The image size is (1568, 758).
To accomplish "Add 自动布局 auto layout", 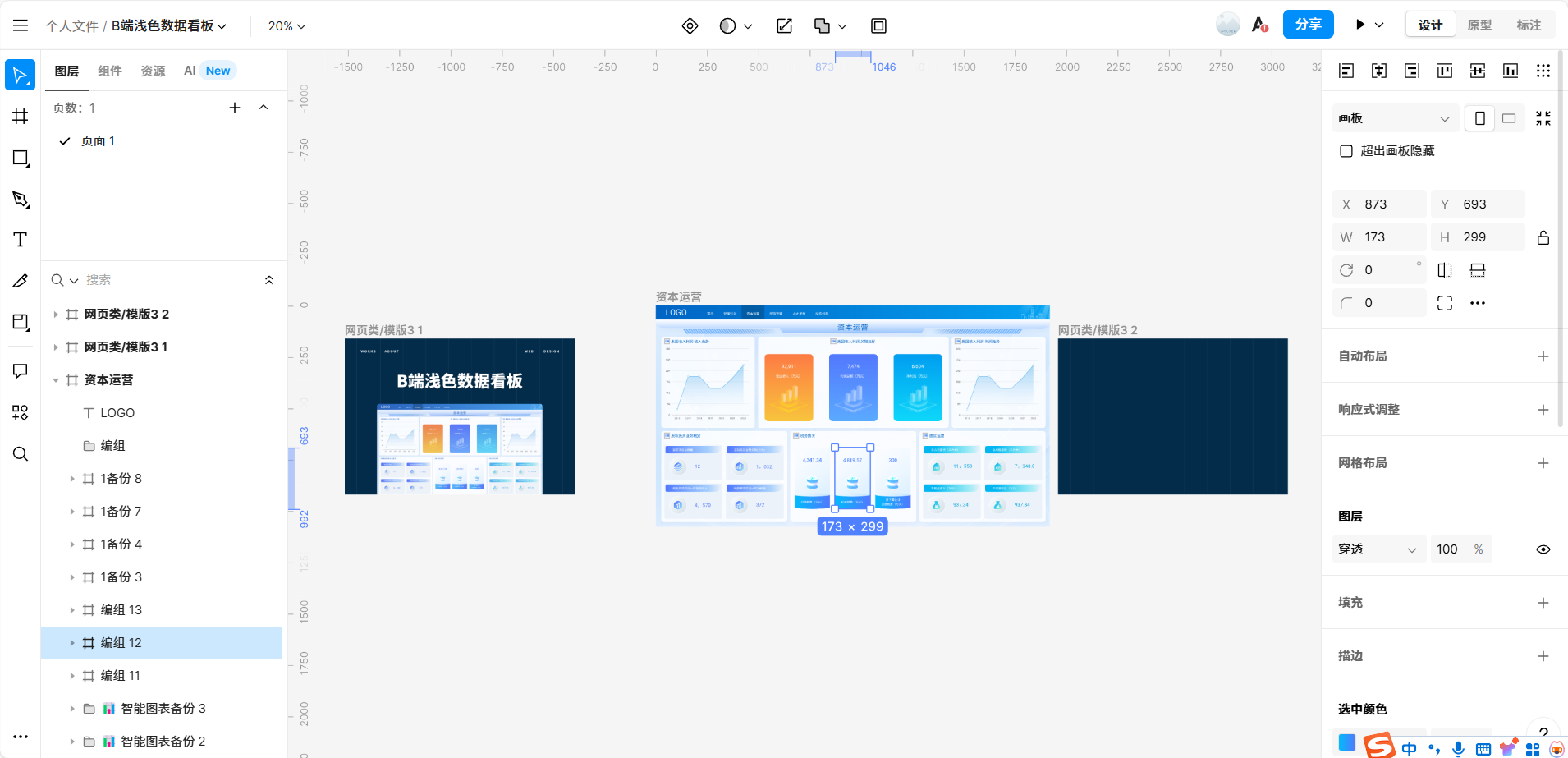I will click(1543, 356).
